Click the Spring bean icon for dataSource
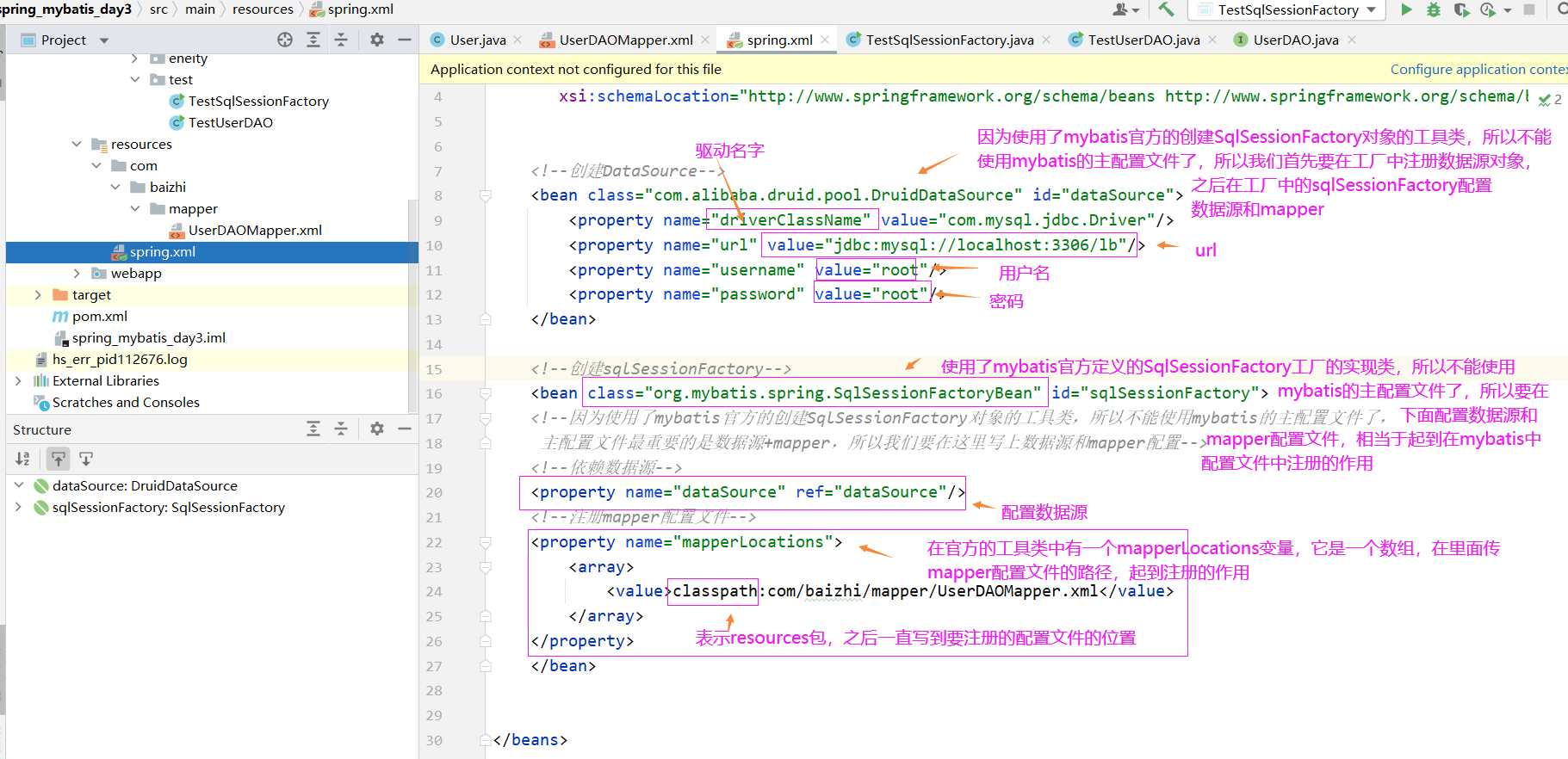The height and width of the screenshot is (759, 1568). (40, 486)
